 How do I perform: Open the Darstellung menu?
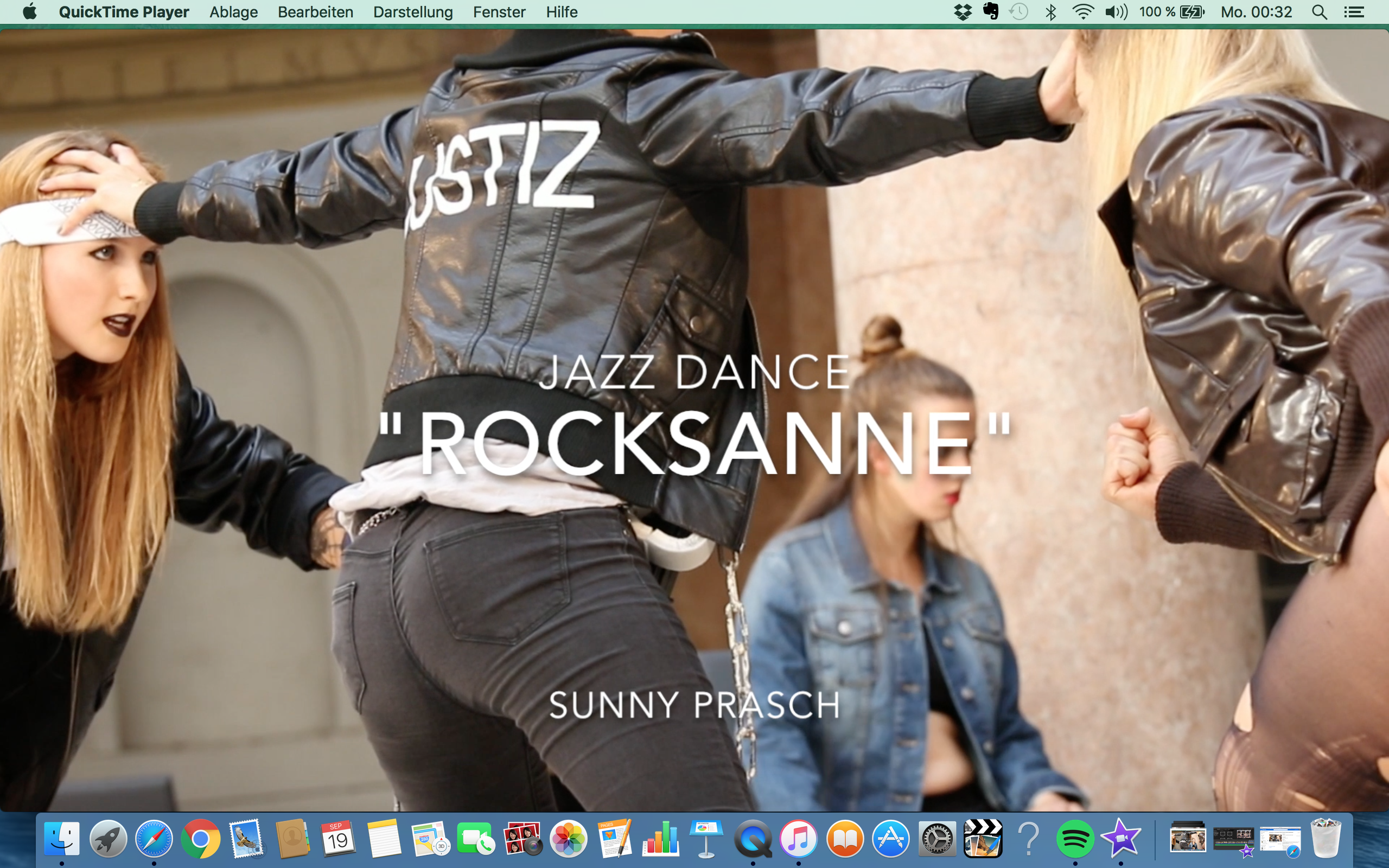tap(413, 12)
